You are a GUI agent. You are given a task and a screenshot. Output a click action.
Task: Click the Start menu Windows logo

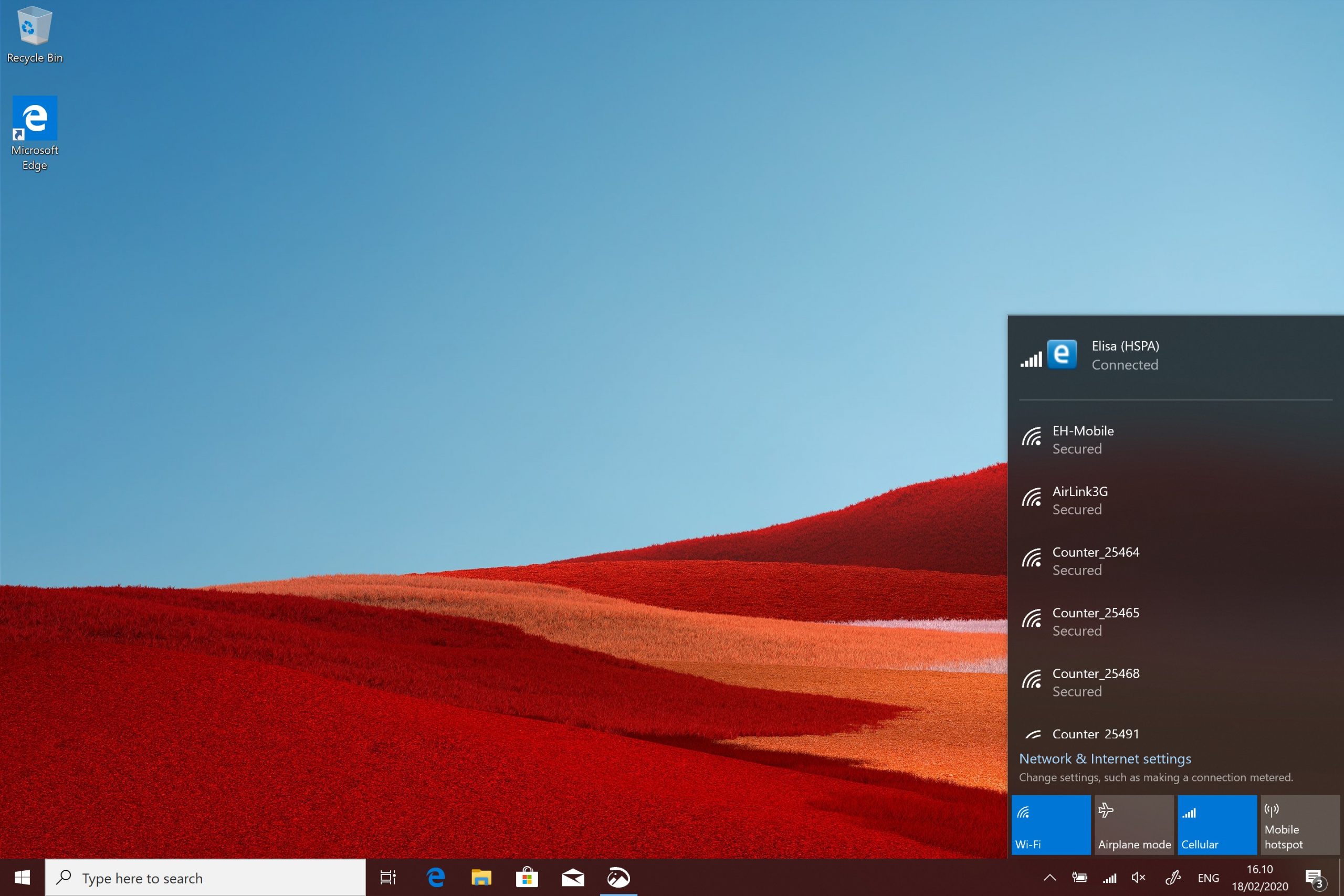pyautogui.click(x=22, y=877)
